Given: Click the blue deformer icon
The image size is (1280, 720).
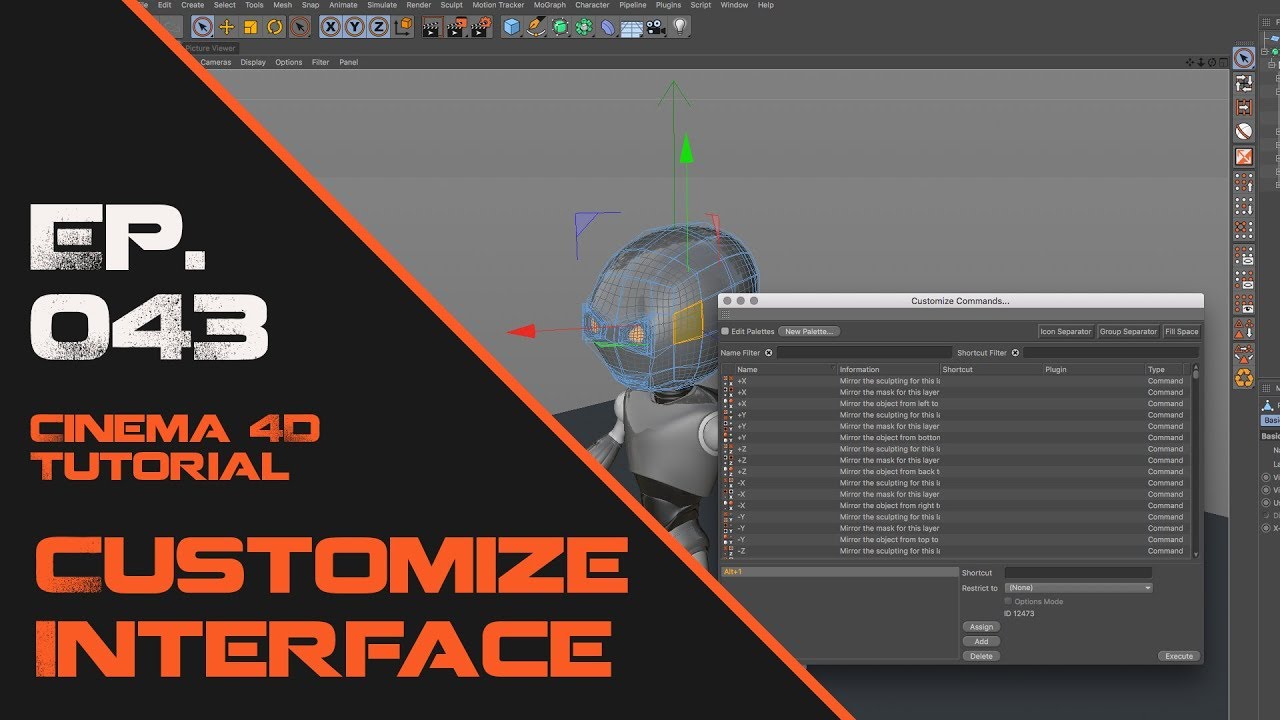Looking at the screenshot, I should 608,27.
